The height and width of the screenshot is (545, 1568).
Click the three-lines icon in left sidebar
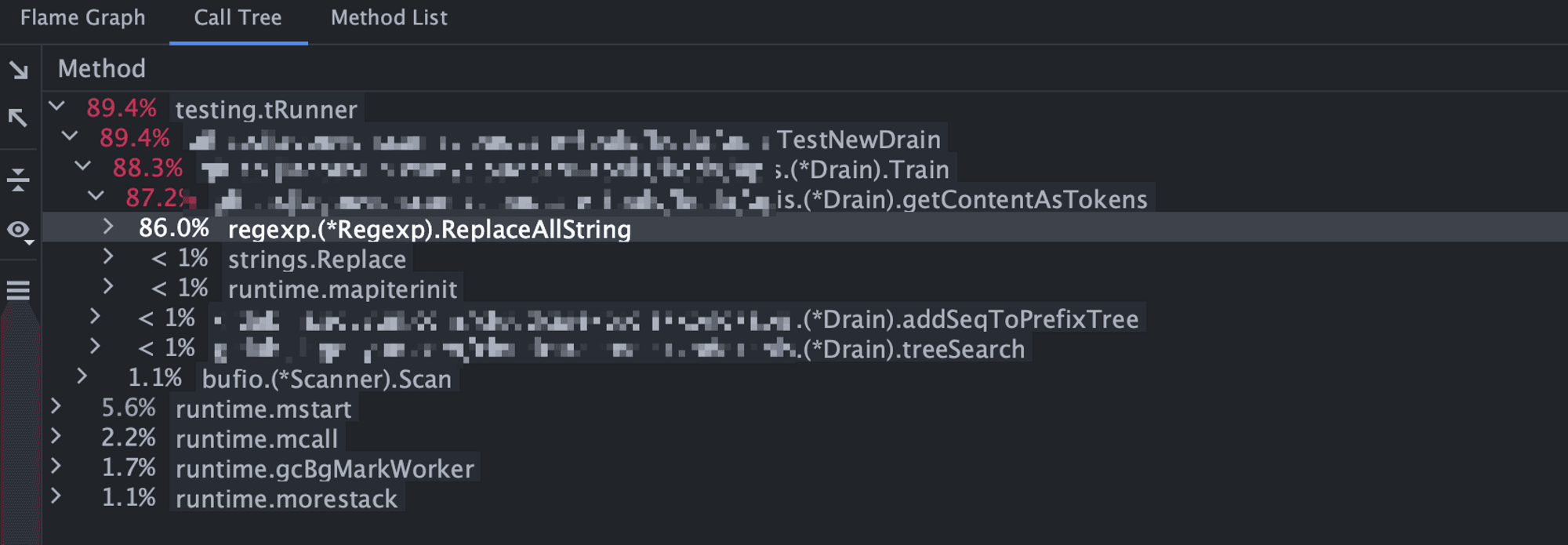pyautogui.click(x=18, y=291)
